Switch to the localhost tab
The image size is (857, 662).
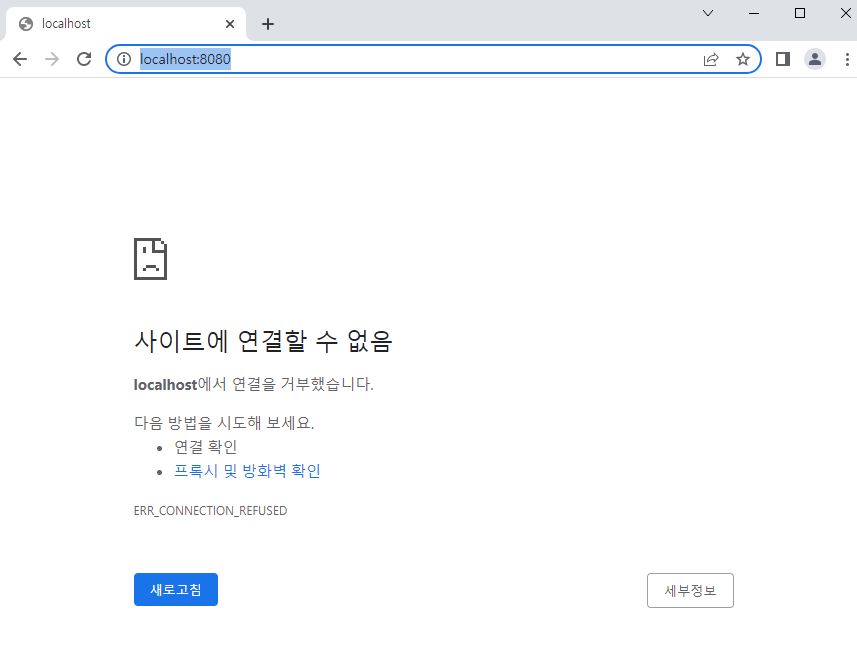click(x=126, y=24)
